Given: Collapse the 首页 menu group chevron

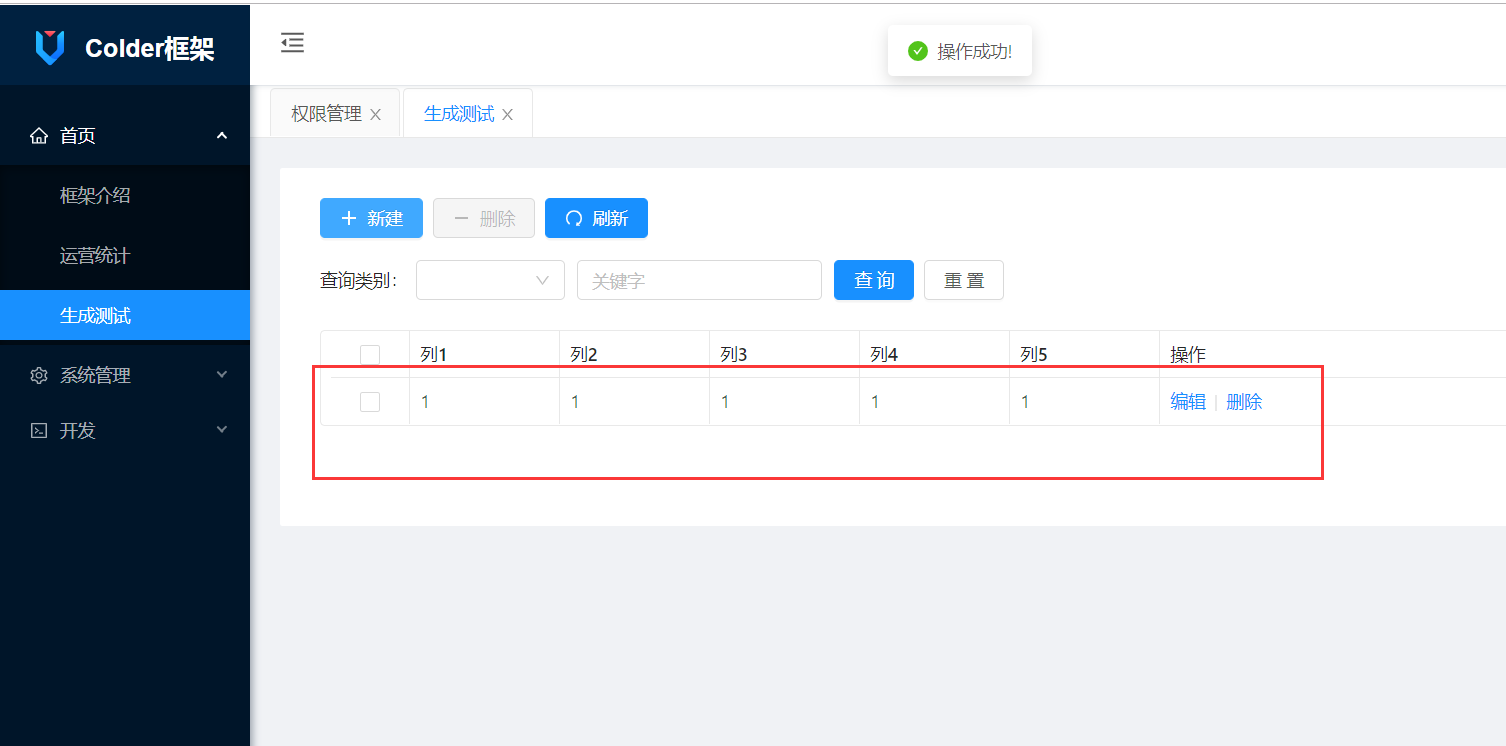Looking at the screenshot, I should tap(222, 136).
